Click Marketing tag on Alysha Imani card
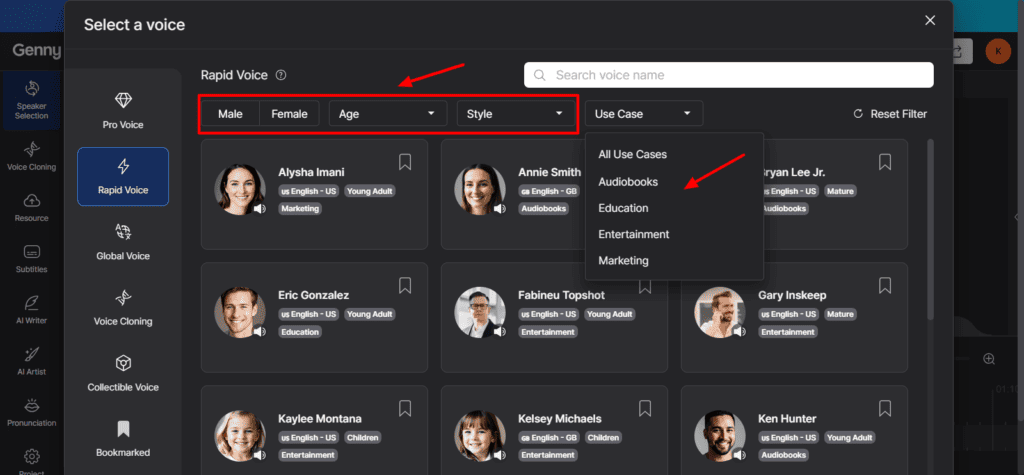 pos(300,208)
